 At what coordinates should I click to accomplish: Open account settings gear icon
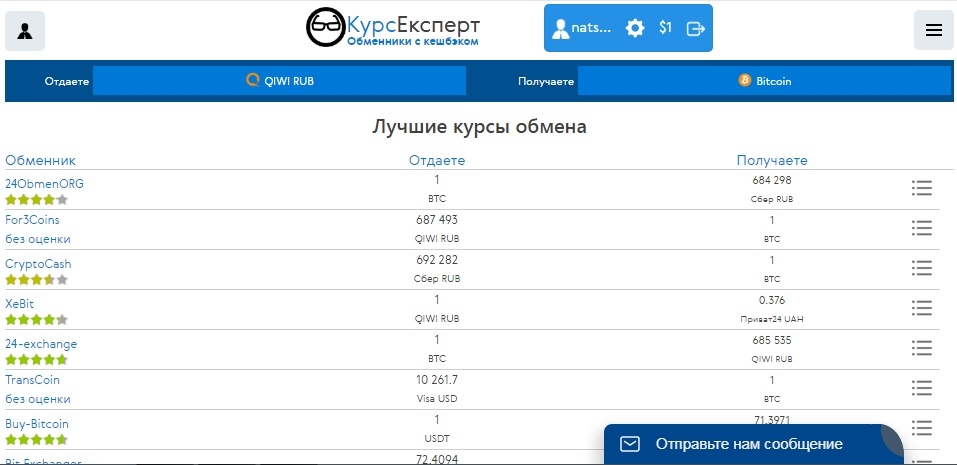(x=635, y=28)
